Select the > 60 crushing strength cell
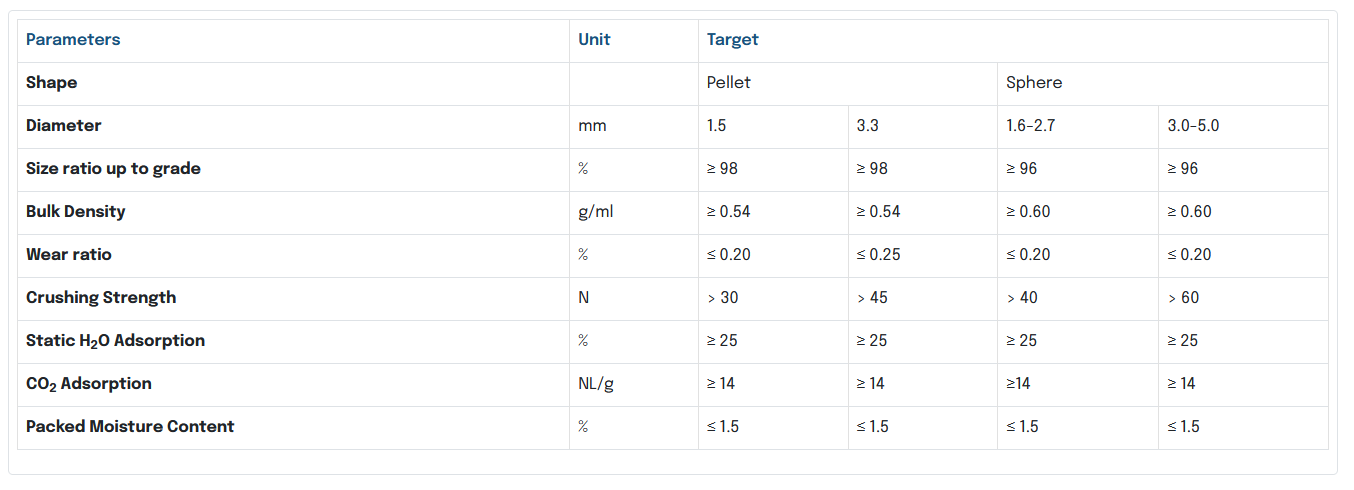Viewport: 1354px width, 490px height. (x=1183, y=298)
